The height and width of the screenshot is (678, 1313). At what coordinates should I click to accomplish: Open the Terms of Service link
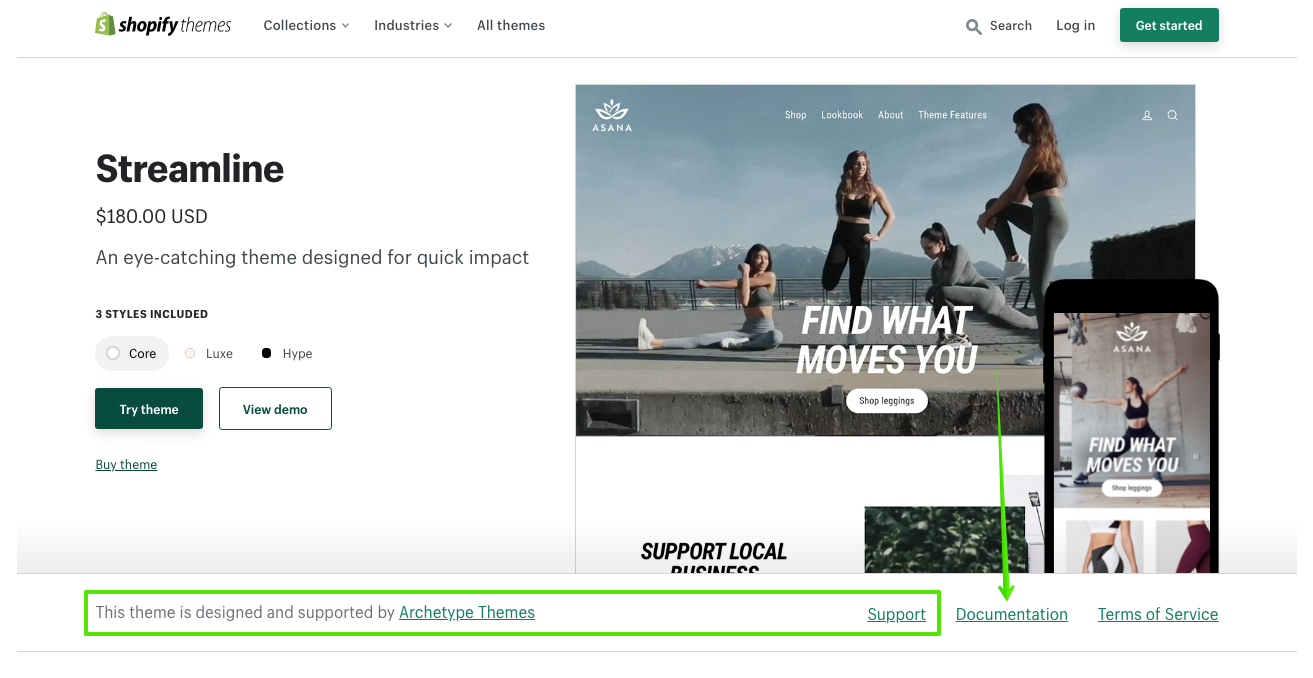pos(1158,614)
